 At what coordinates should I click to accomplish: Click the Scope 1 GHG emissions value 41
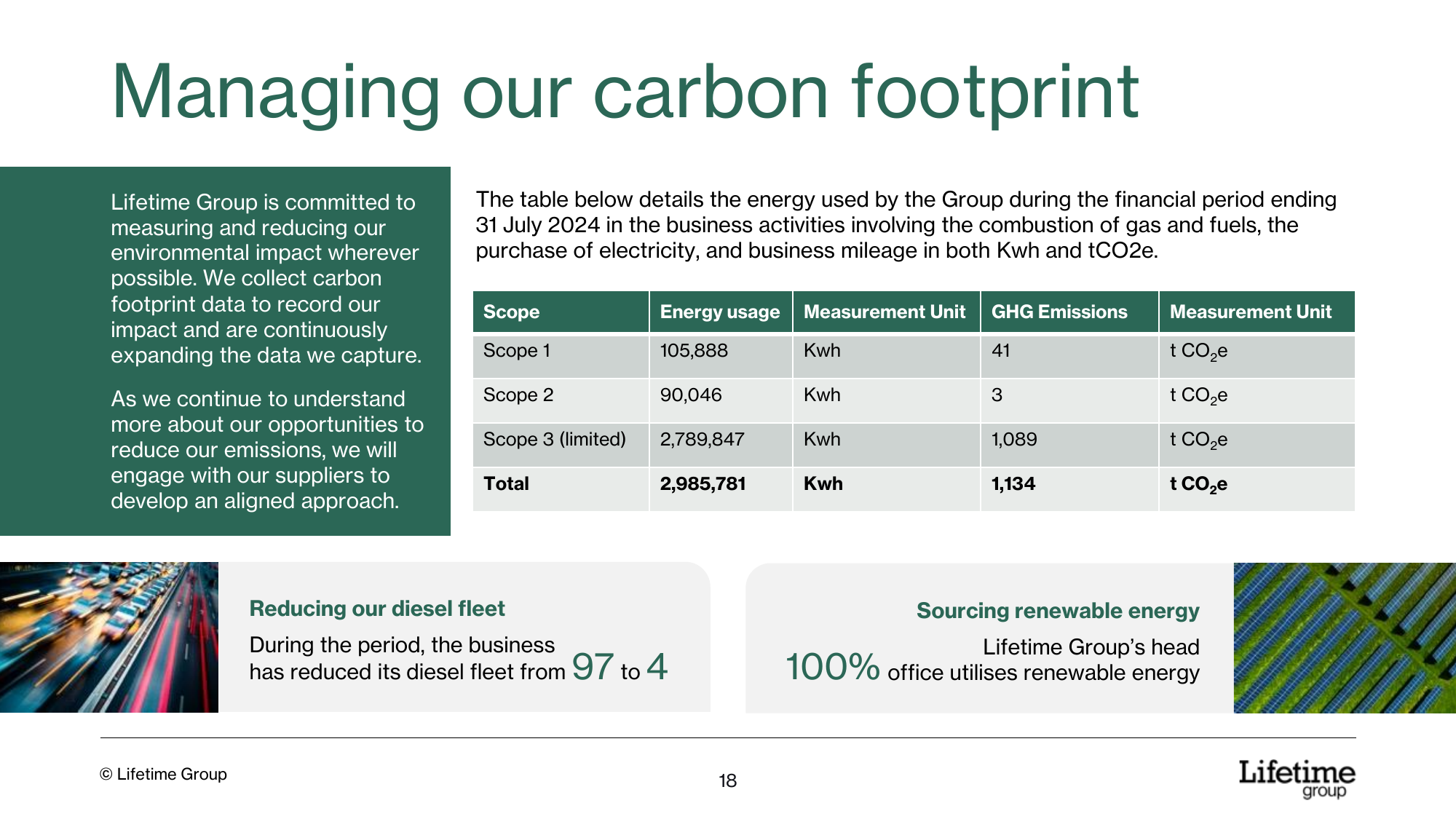[1001, 350]
